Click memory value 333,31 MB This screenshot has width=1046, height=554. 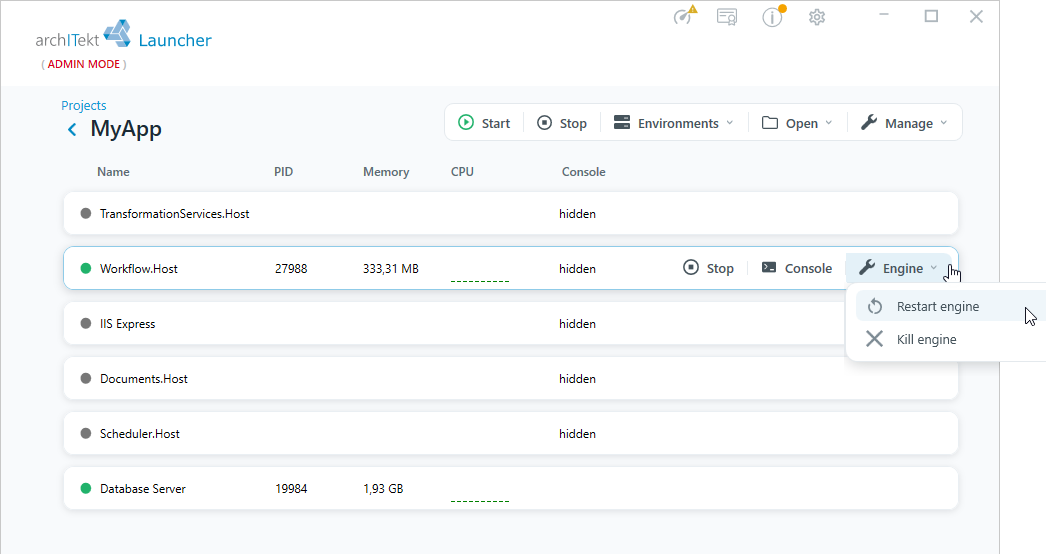[391, 269]
